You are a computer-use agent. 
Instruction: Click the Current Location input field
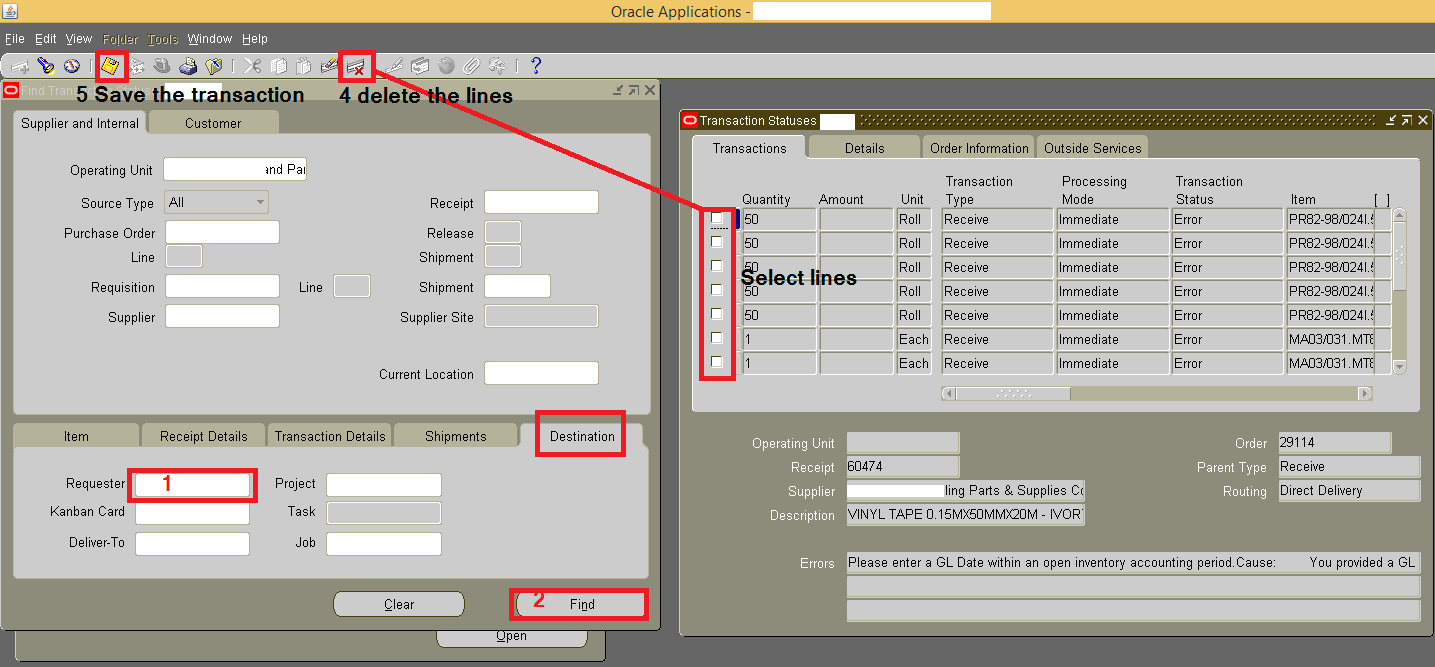point(541,374)
